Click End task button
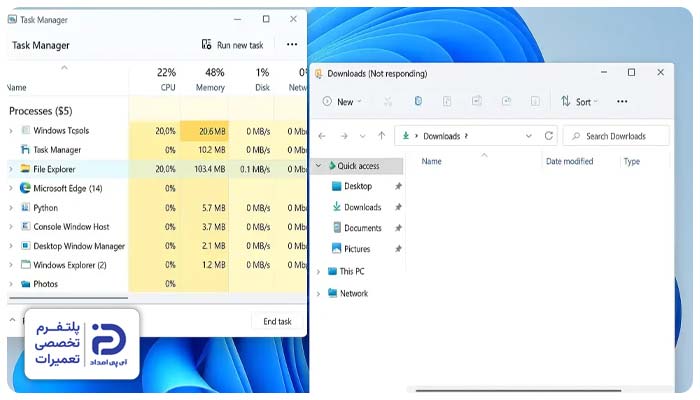 pyautogui.click(x=277, y=321)
